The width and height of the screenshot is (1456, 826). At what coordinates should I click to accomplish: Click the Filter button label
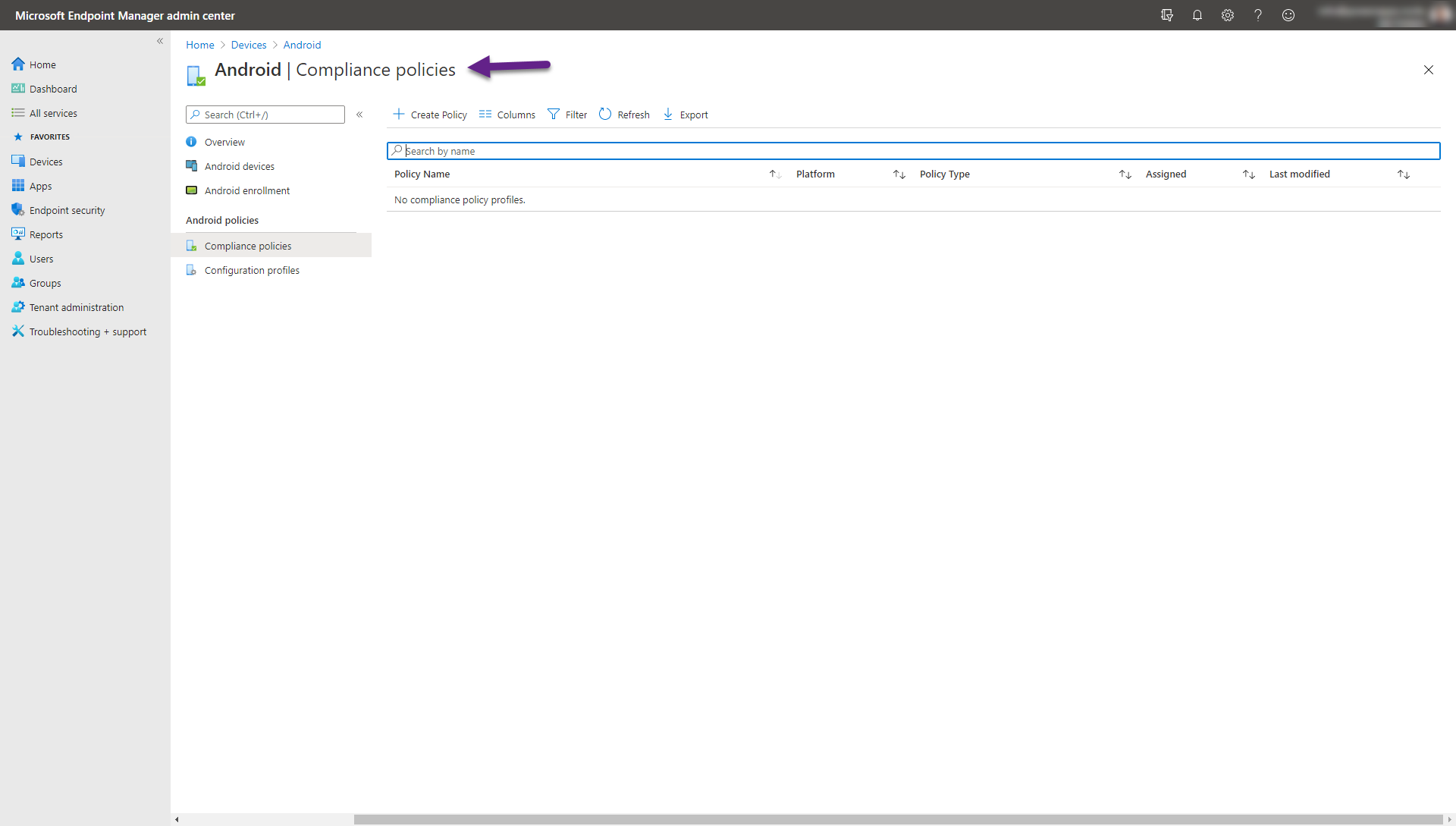[x=576, y=115]
